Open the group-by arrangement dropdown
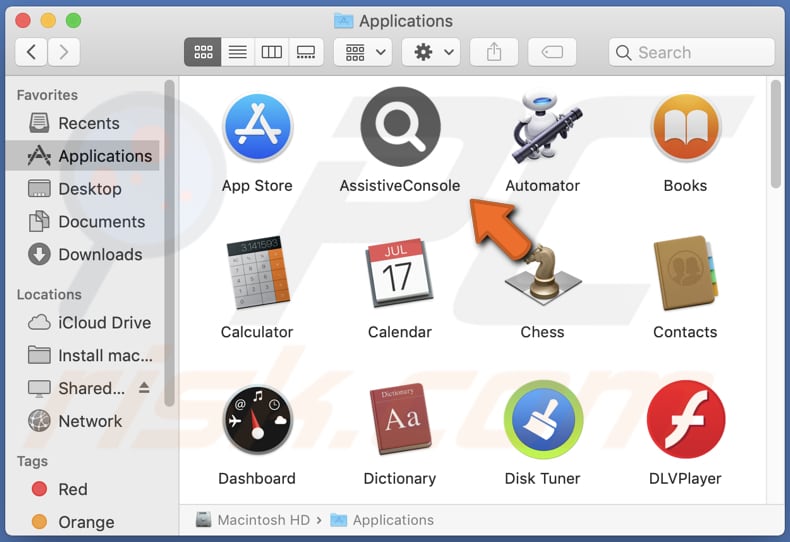Image resolution: width=790 pixels, height=542 pixels. (365, 52)
